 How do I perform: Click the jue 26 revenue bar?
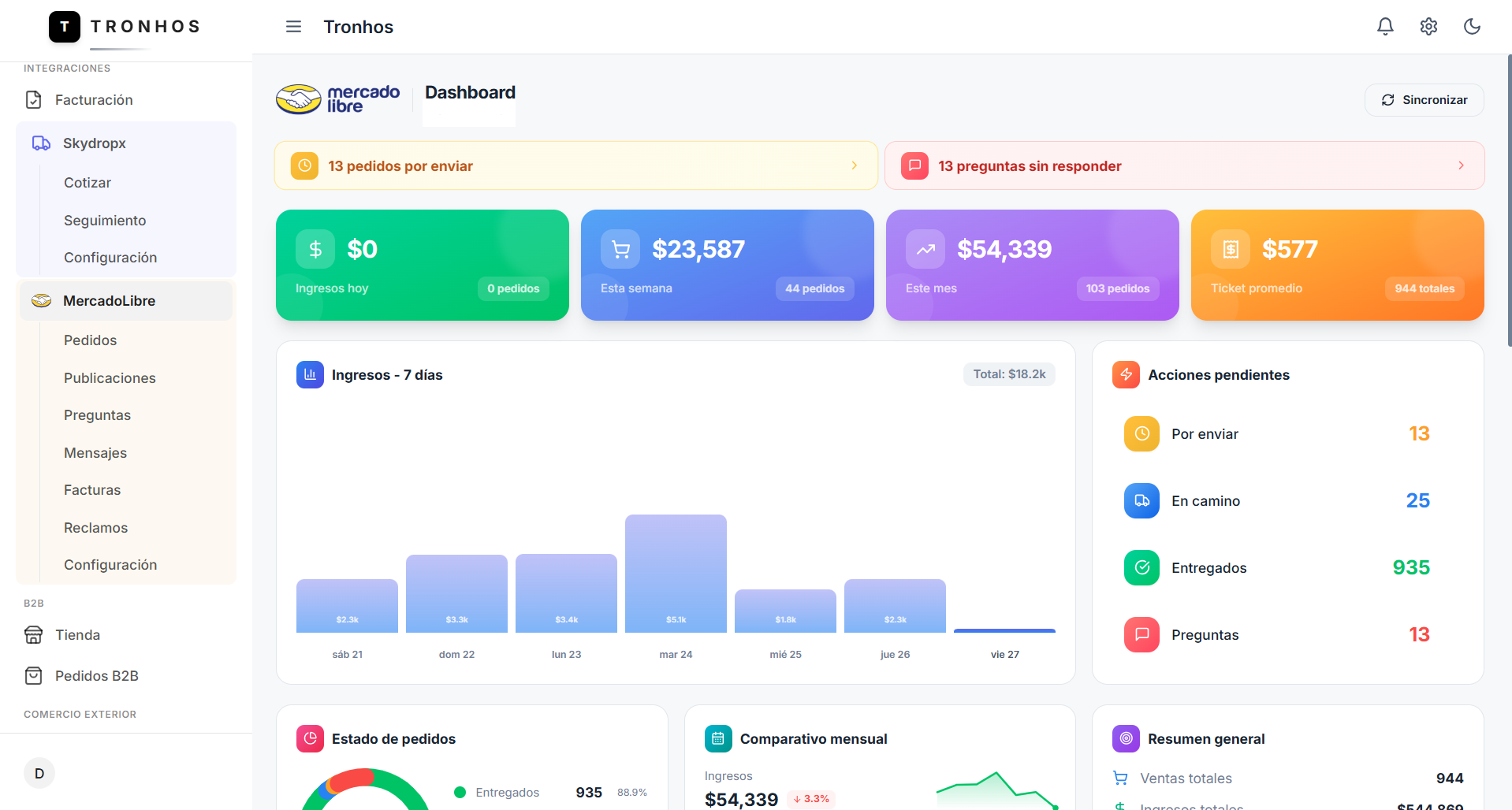(x=895, y=606)
